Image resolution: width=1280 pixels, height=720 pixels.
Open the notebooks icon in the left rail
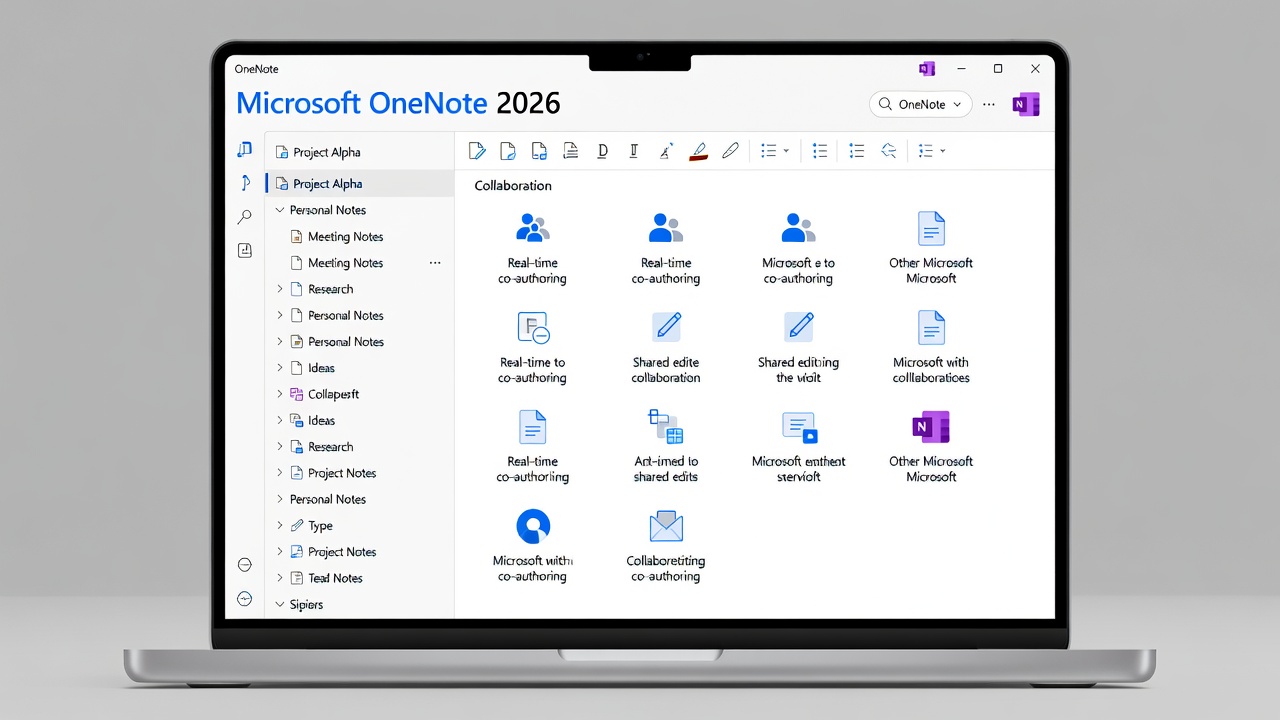[245, 150]
